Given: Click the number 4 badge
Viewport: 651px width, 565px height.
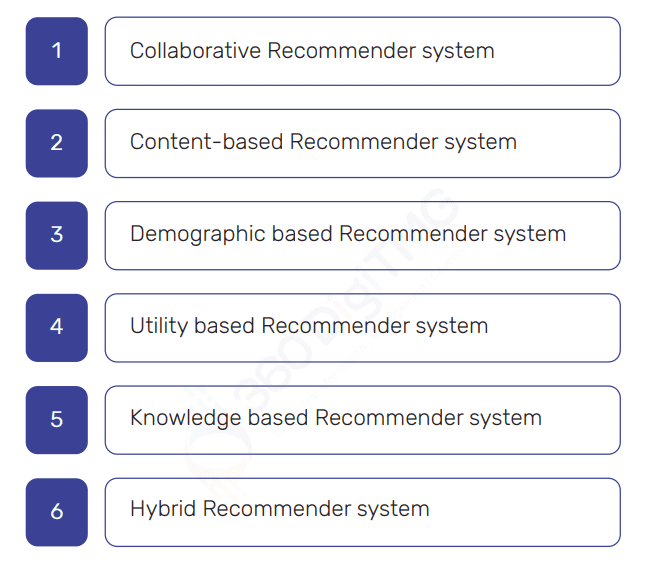Looking at the screenshot, I should coord(56,327).
